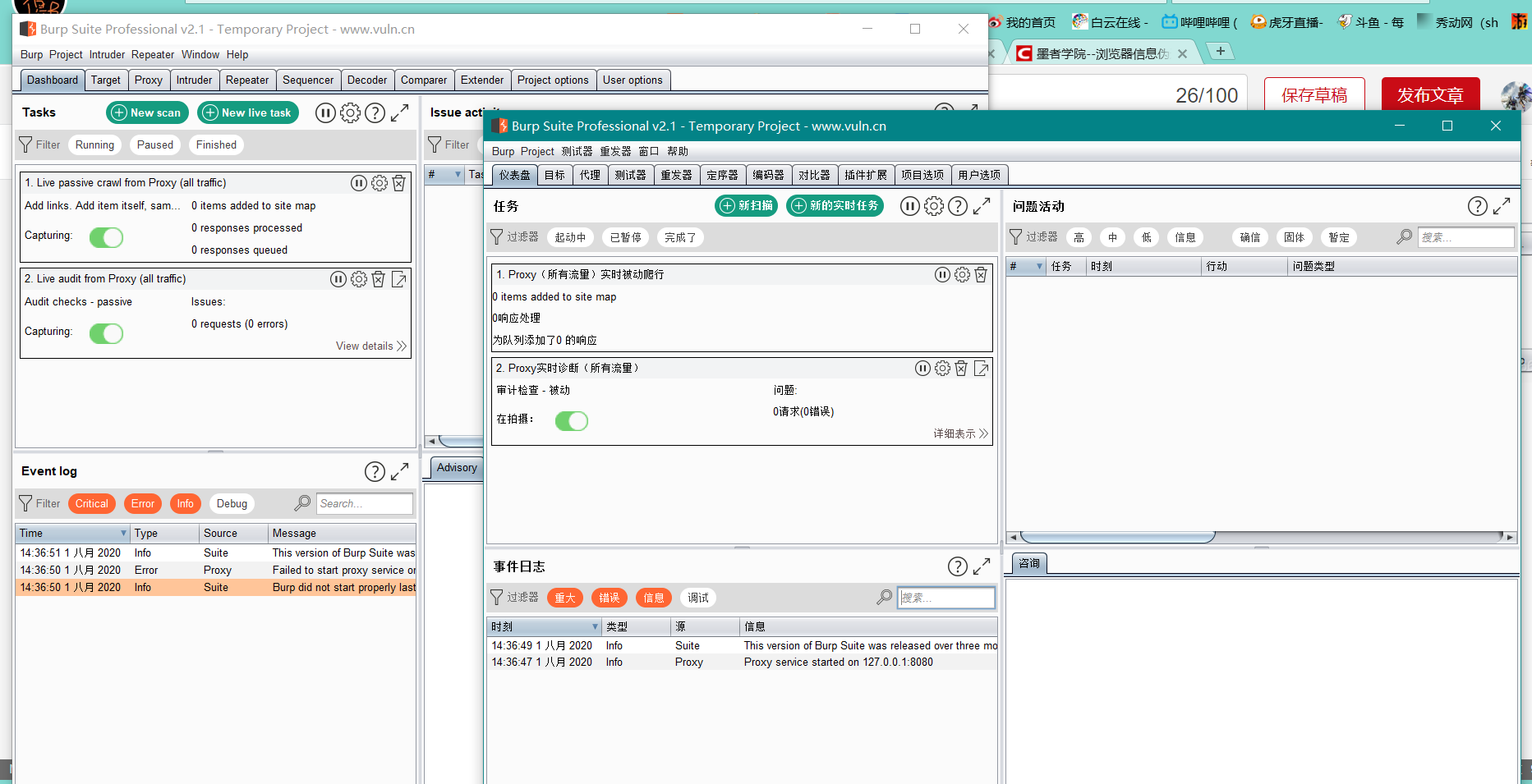
Task: Open gear settings in Chinese 任务 header
Action: click(934, 206)
